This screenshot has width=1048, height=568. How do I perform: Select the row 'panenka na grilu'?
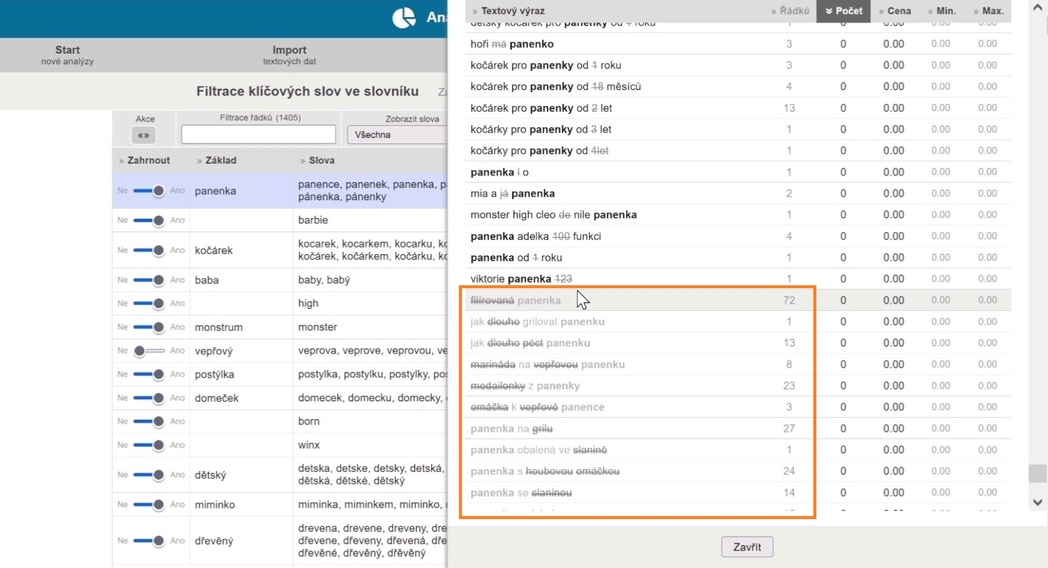738,428
